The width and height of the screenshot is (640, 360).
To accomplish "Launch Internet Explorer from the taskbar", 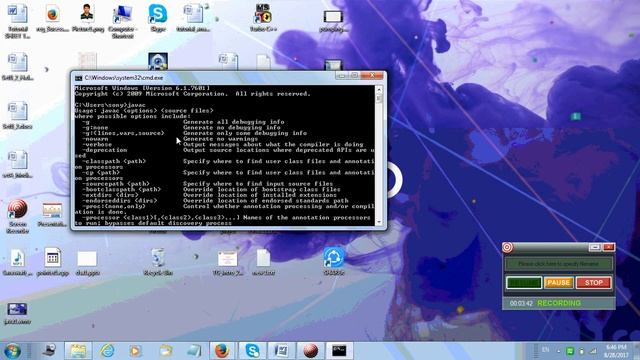I will (x=107, y=351).
